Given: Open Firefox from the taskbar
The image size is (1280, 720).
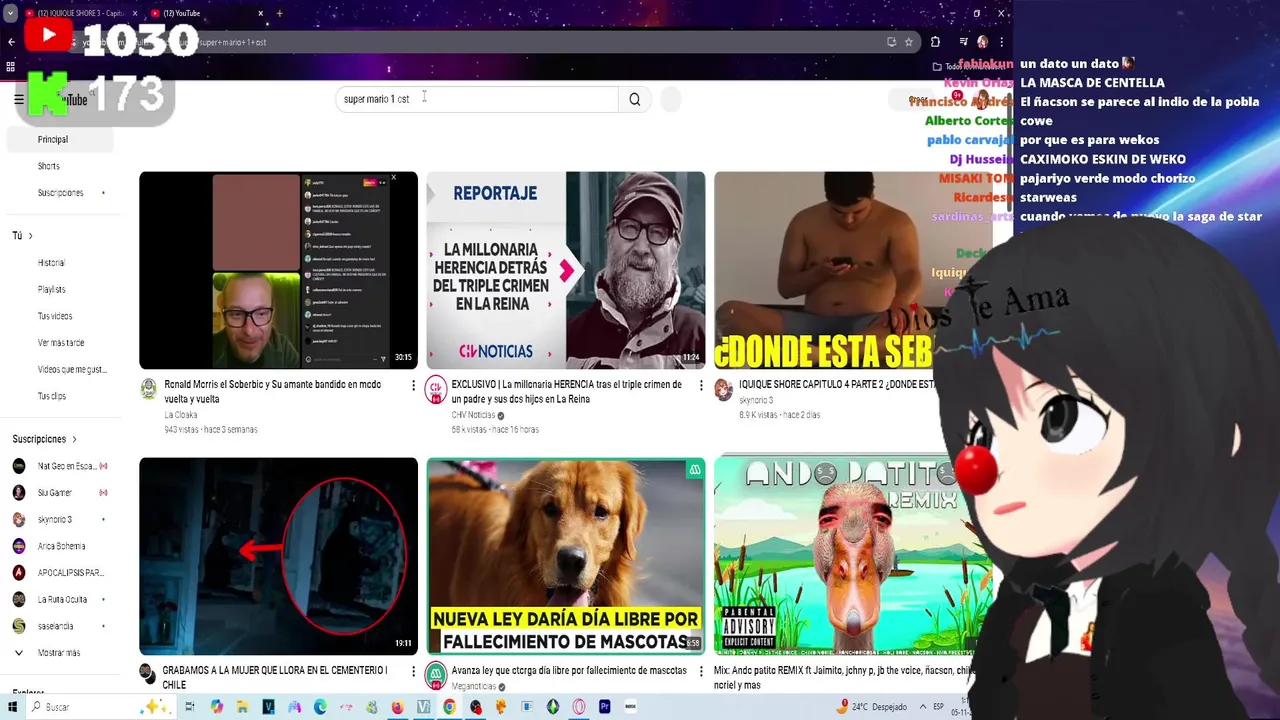Looking at the screenshot, I should coord(397,707).
